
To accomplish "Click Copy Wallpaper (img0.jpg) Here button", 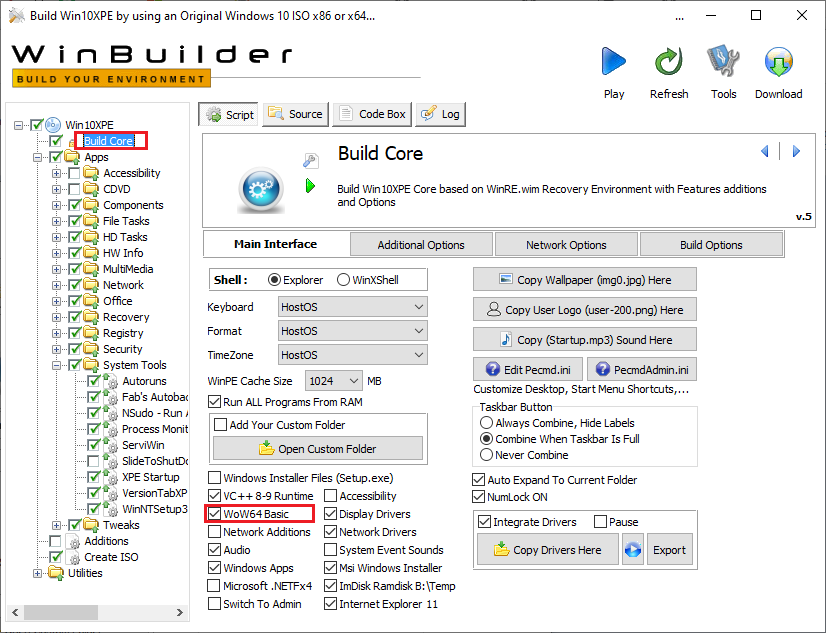I will 585,279.
